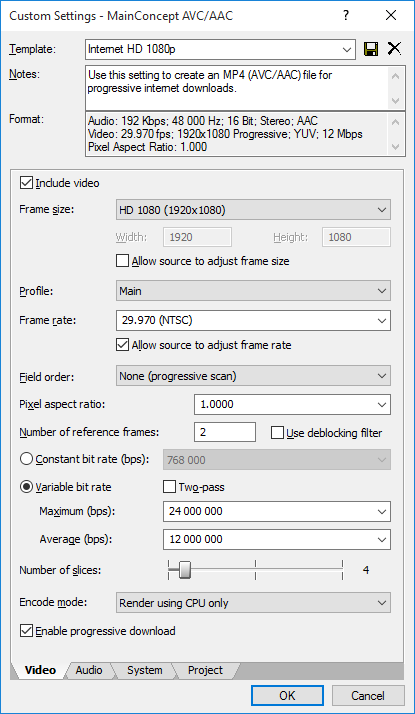Tick the Two-pass checkbox
The height and width of the screenshot is (714, 415).
(169, 487)
